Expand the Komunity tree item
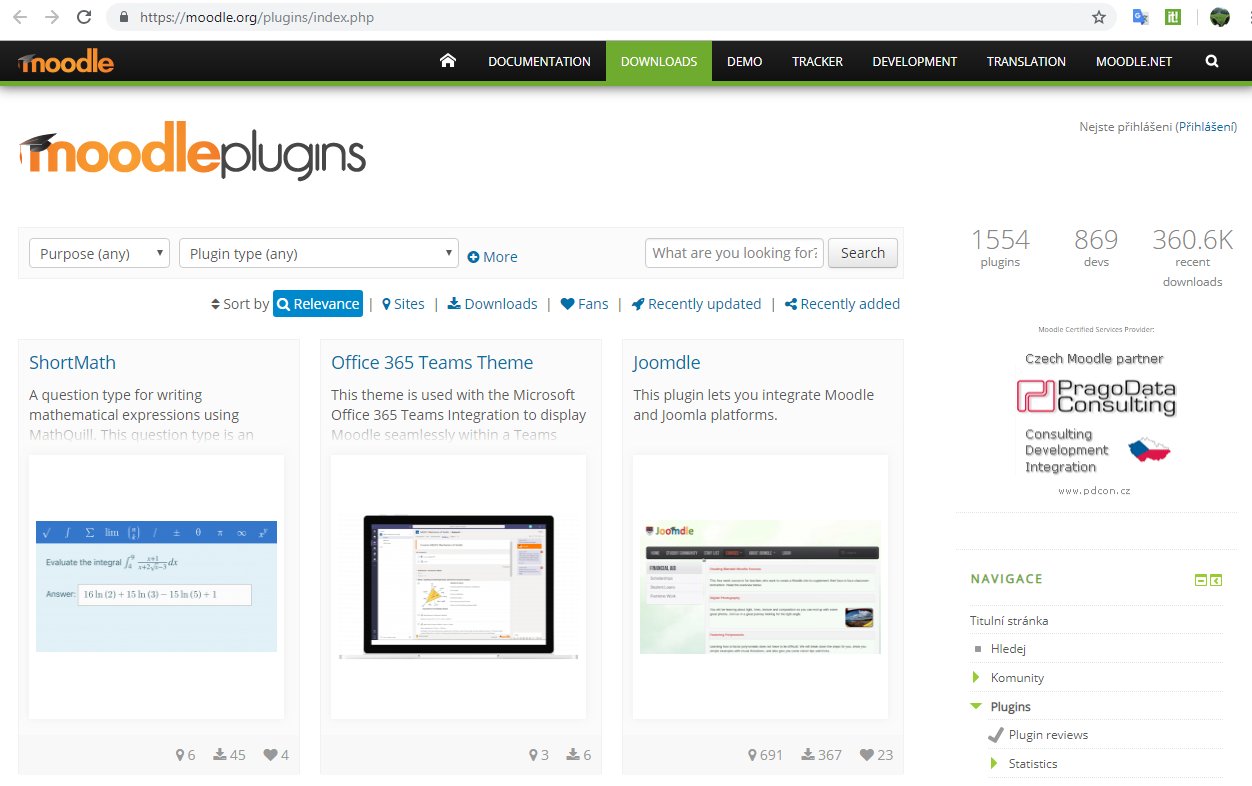The image size is (1252, 786). coord(976,677)
